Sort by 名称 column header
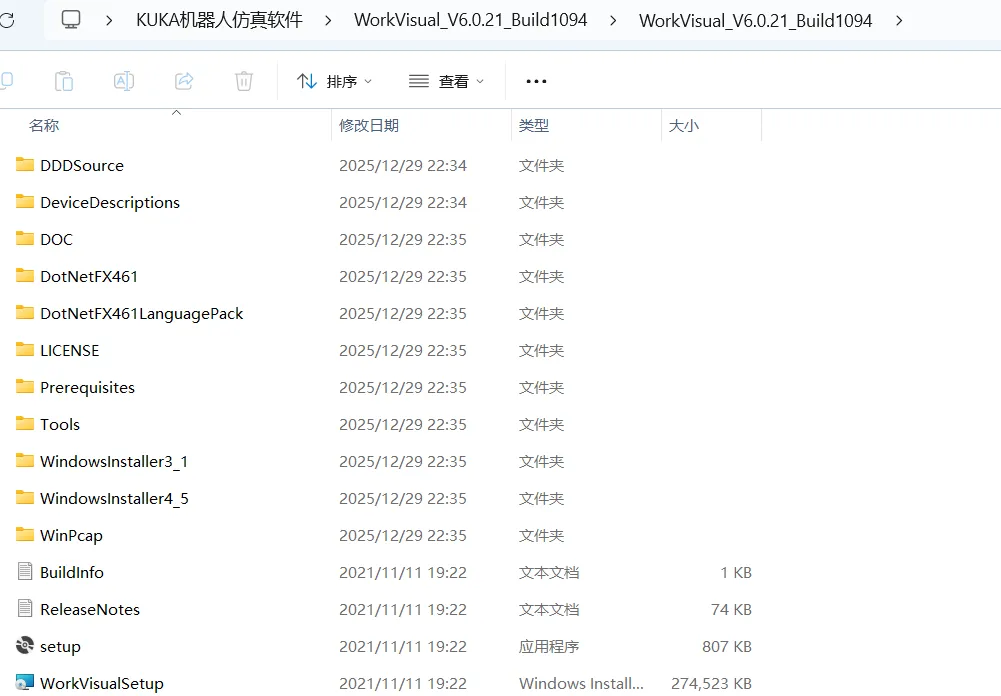This screenshot has width=1001, height=696. coord(44,126)
